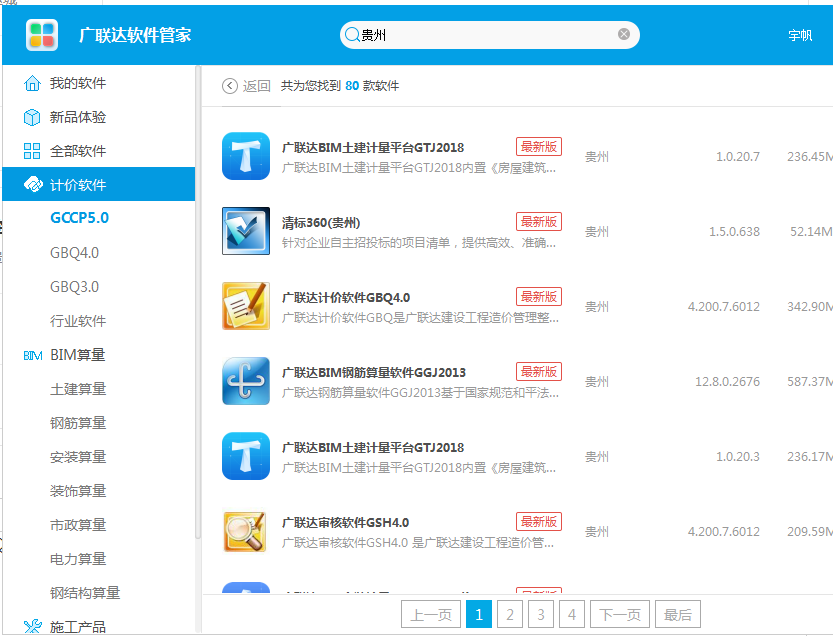833x636 pixels.
Task: Select 安装算量 in sidebar
Action: 78,457
